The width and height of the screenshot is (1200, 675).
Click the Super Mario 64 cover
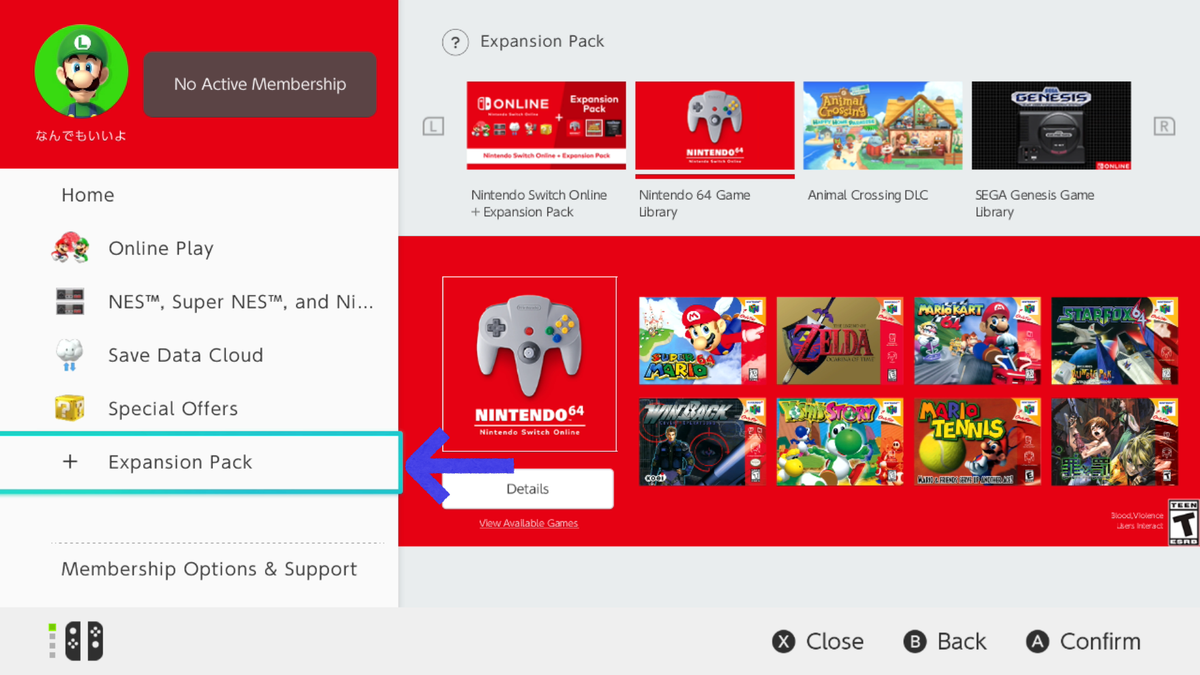tap(703, 341)
